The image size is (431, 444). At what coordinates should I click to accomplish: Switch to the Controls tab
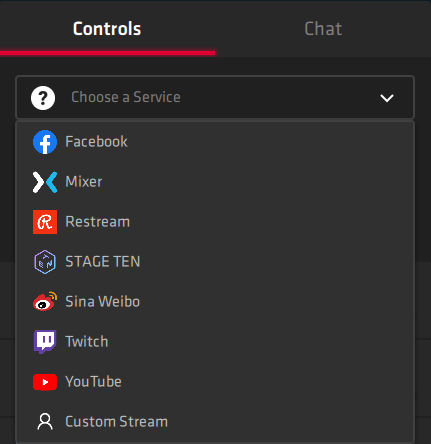(107, 29)
